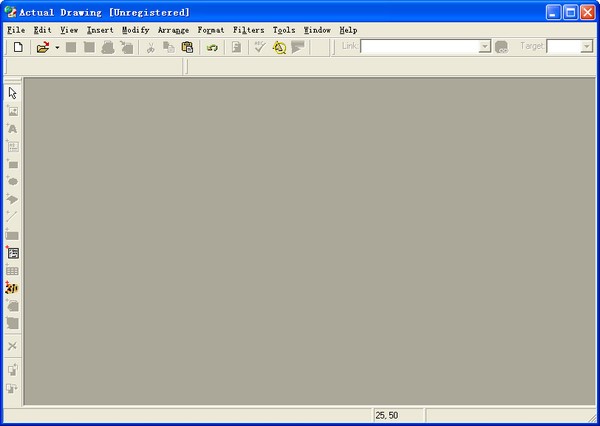Click the green curved arrow undo icon
This screenshot has width=600, height=426.
pos(212,48)
